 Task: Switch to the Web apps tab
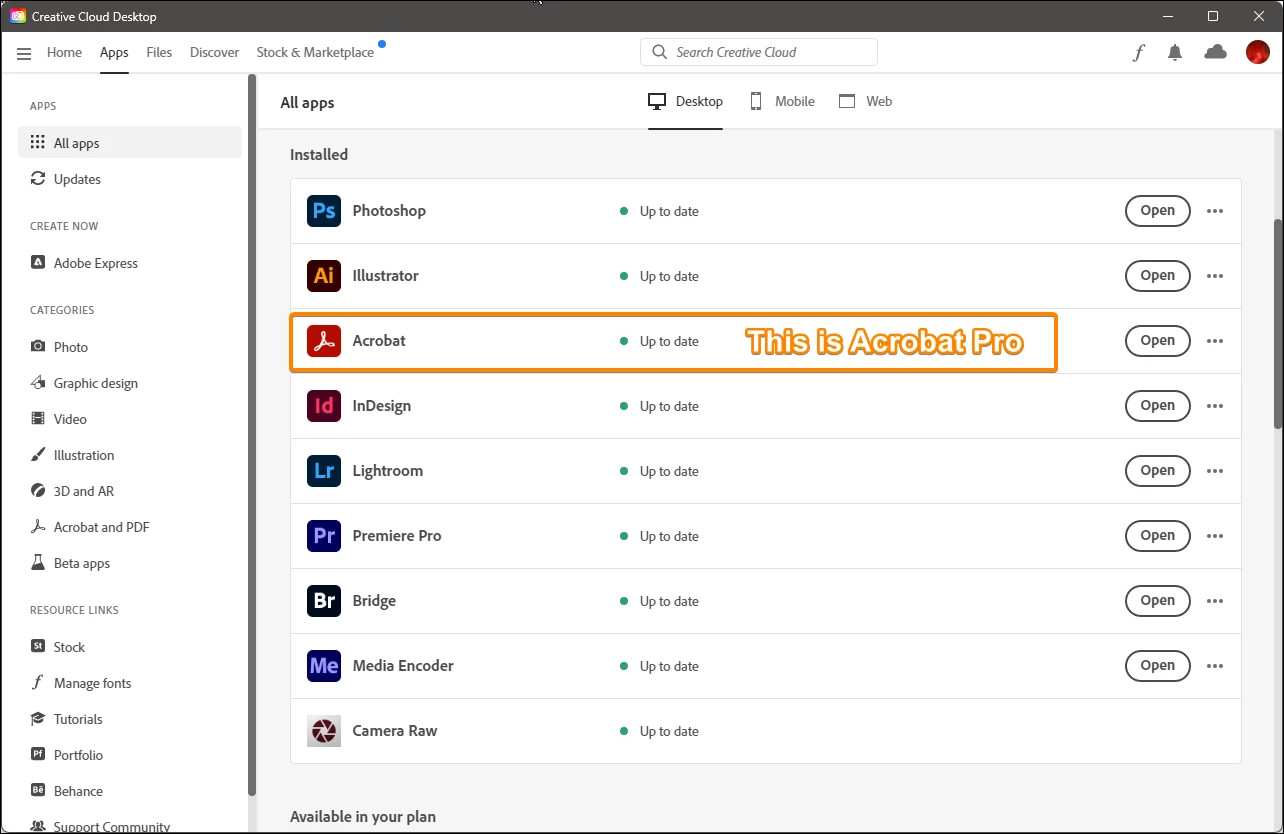pos(865,101)
